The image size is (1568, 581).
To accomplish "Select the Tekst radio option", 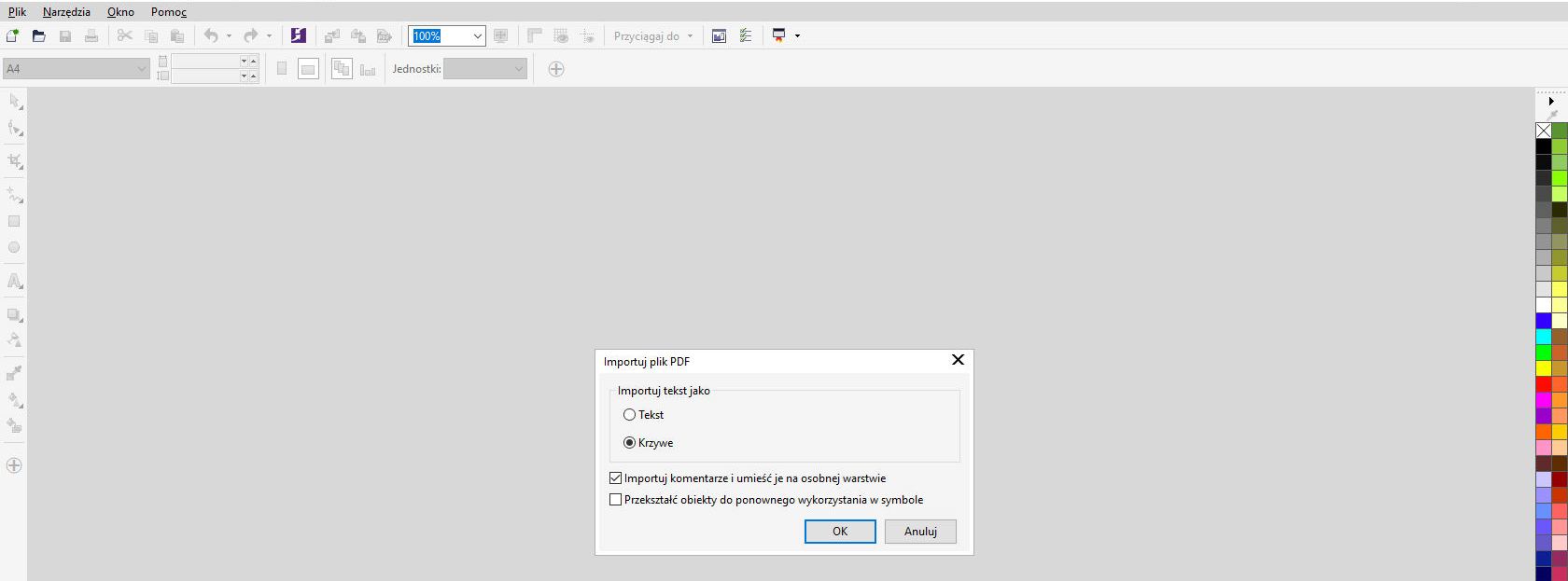I will pyautogui.click(x=630, y=415).
